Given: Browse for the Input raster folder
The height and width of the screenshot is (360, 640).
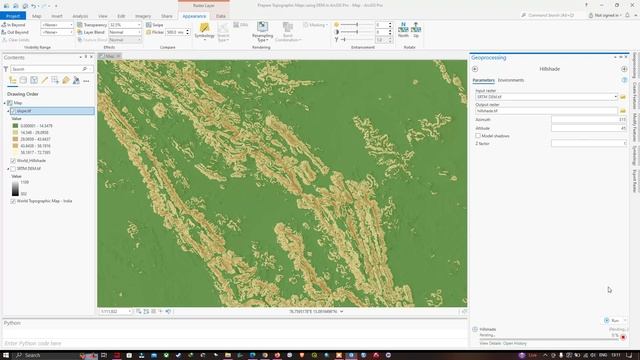Looking at the screenshot, I should (623, 97).
